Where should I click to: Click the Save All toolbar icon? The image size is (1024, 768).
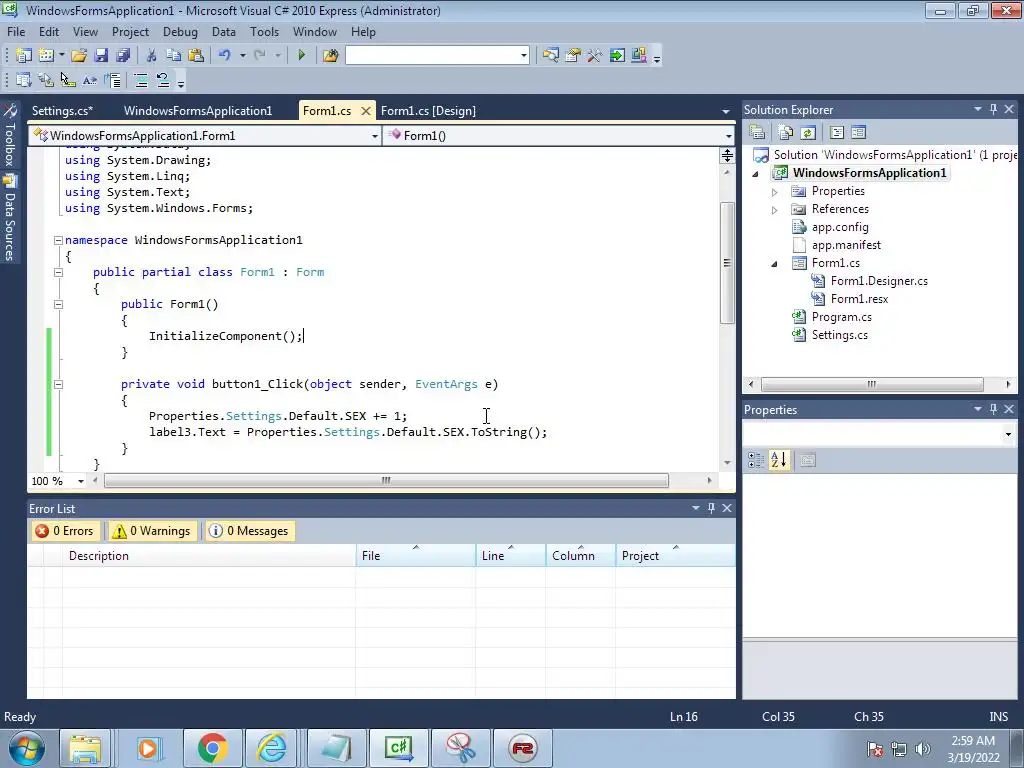[123, 56]
